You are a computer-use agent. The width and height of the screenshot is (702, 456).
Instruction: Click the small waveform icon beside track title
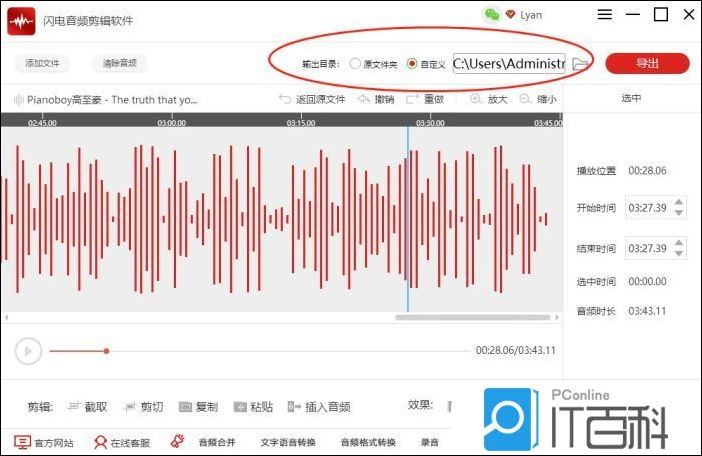(18, 99)
